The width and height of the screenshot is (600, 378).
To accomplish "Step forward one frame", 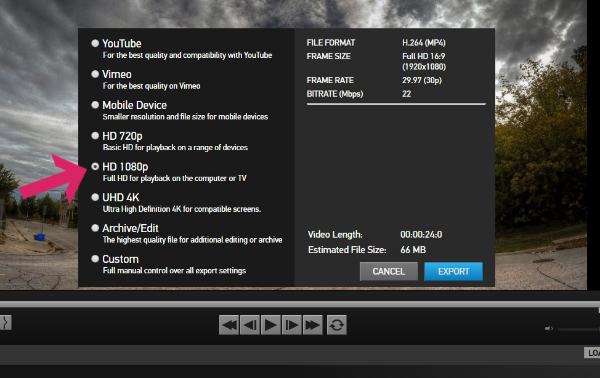I will tap(292, 325).
